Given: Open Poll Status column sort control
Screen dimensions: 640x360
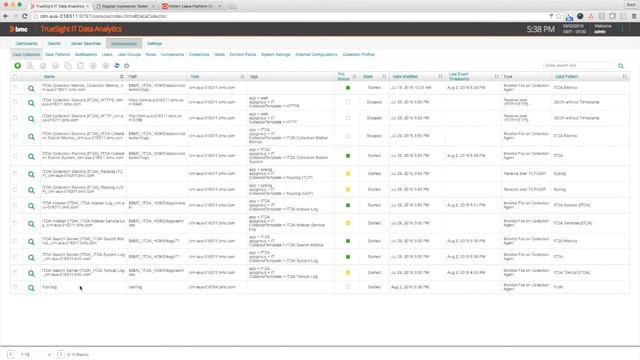Looking at the screenshot, I should coord(354,77).
